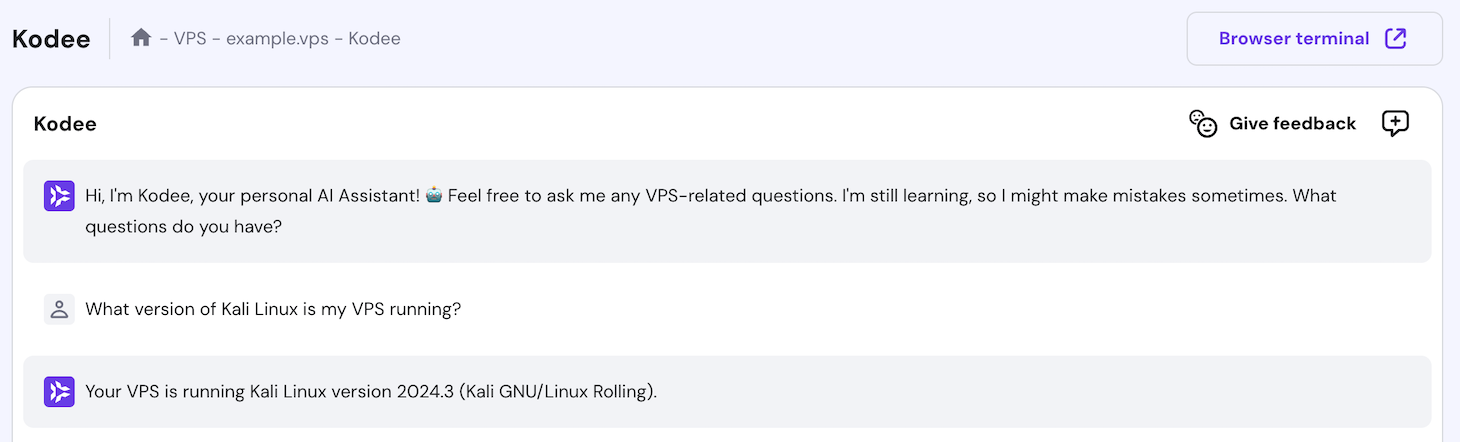The image size is (1460, 442).
Task: Start a new chat with the plus bubble icon
Action: (x=1395, y=123)
